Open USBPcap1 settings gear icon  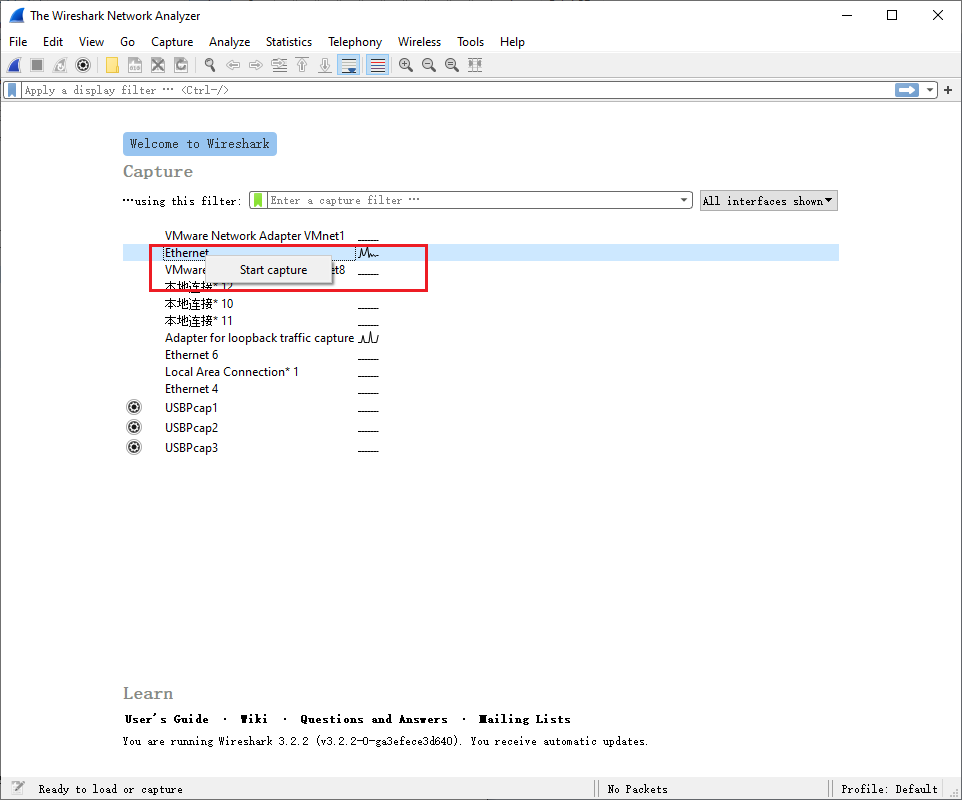click(x=134, y=407)
